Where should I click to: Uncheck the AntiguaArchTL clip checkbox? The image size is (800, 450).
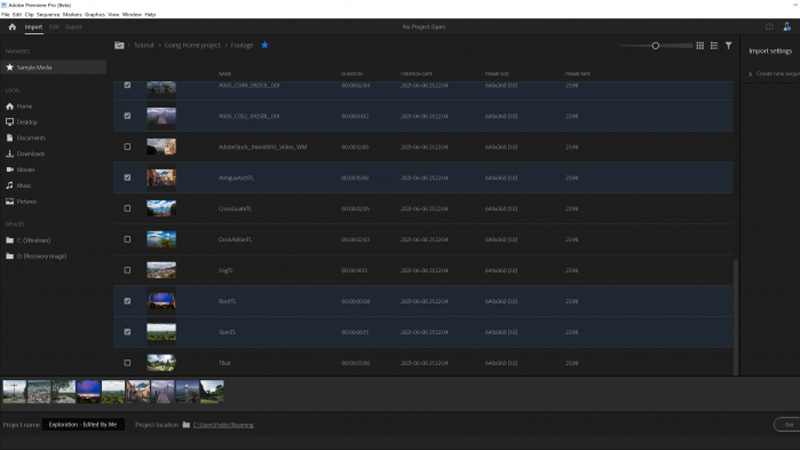(x=127, y=178)
